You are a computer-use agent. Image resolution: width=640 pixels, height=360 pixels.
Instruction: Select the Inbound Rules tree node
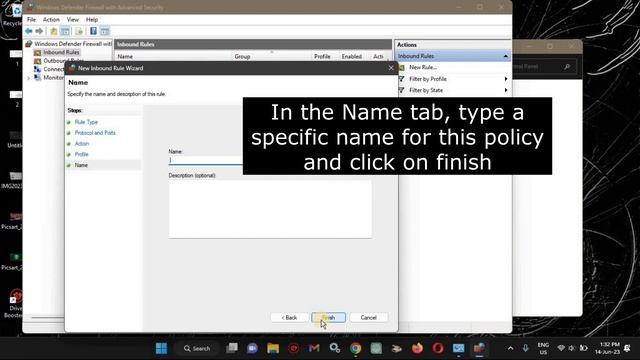61,52
